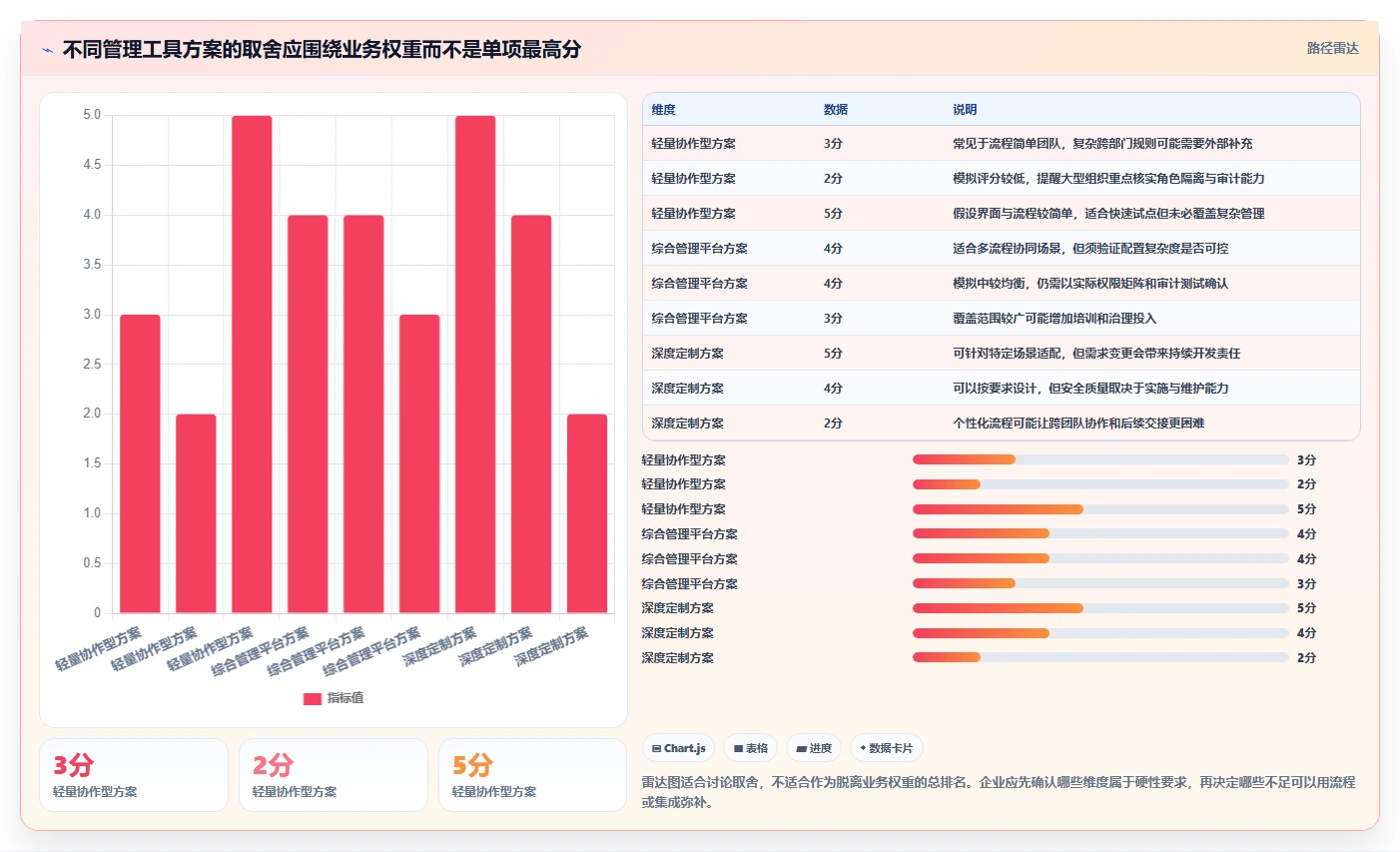Click the 进度 tag icon
The width and height of the screenshot is (1400, 852).
[x=802, y=748]
